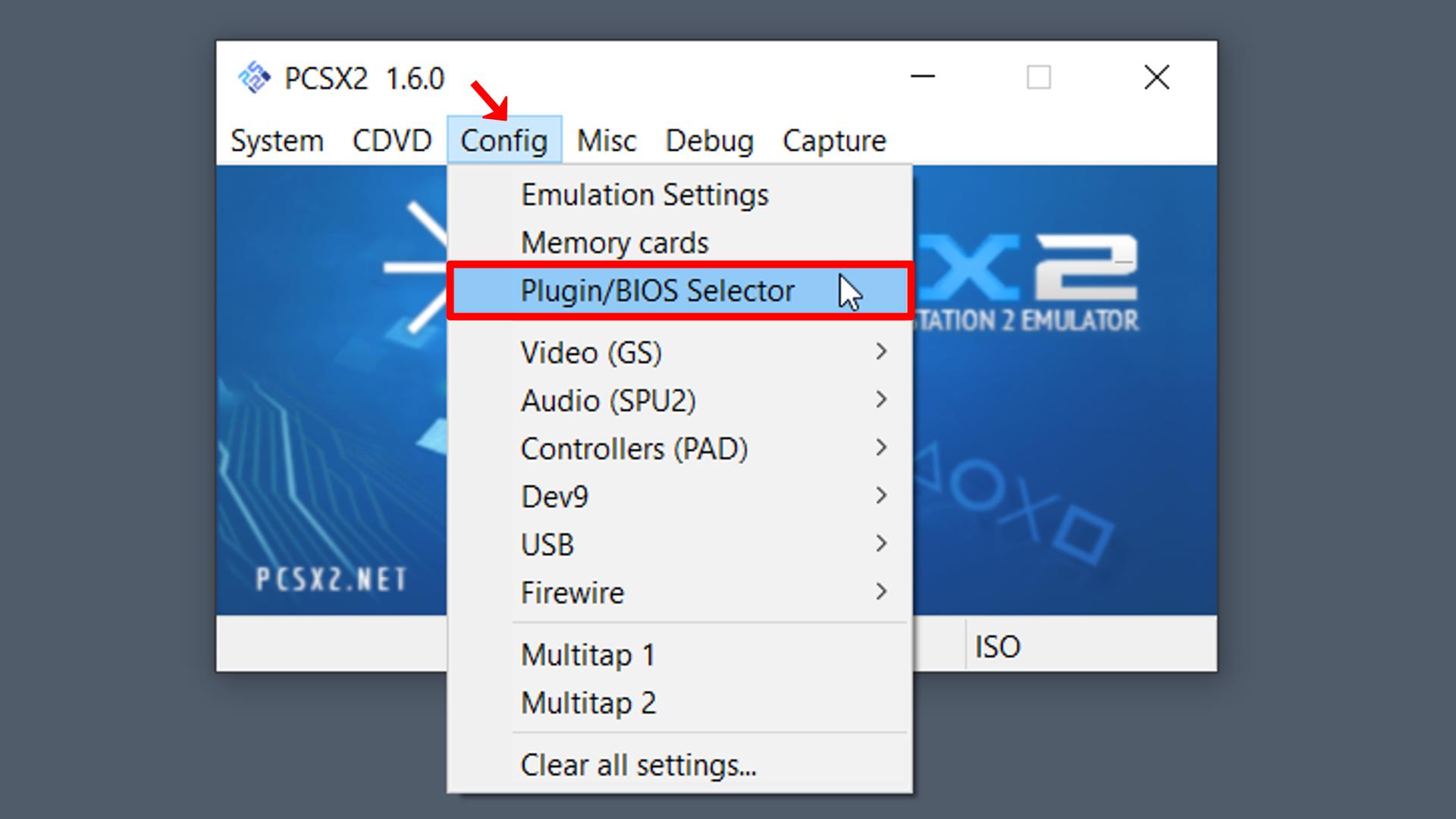Screen dimensions: 1456x819
Task: Choose Clear all settings...
Action: click(680, 765)
